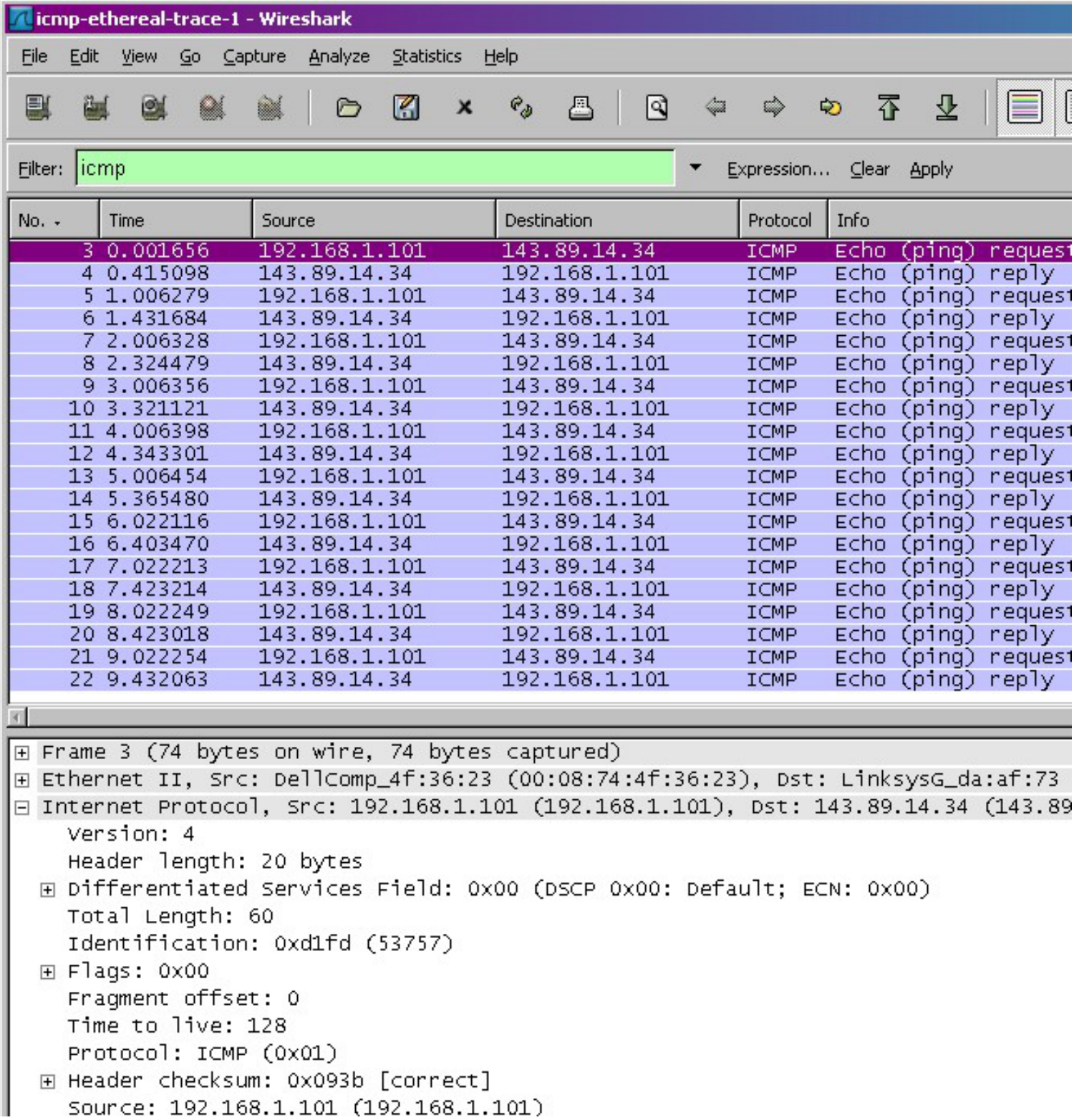Clear the display filter
Screen dimensions: 1074x1120
(870, 170)
